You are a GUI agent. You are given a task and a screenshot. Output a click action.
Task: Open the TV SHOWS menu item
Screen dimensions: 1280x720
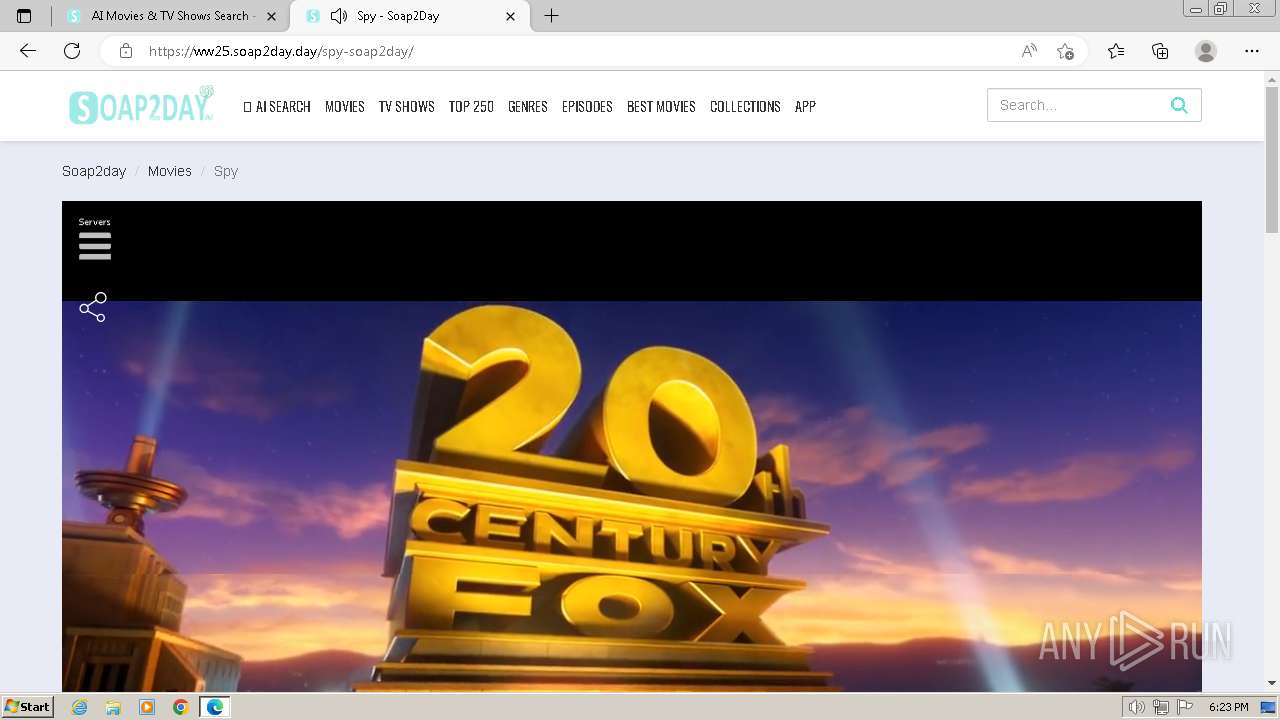pyautogui.click(x=406, y=106)
